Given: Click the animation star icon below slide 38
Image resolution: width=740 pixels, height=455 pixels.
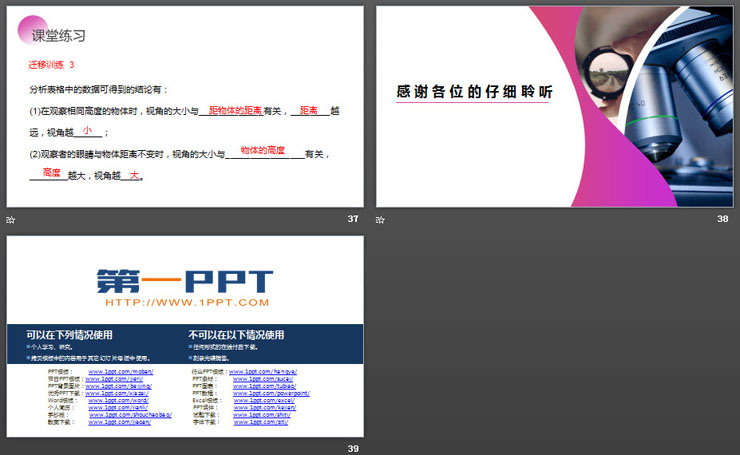Looking at the screenshot, I should pyautogui.click(x=380, y=219).
